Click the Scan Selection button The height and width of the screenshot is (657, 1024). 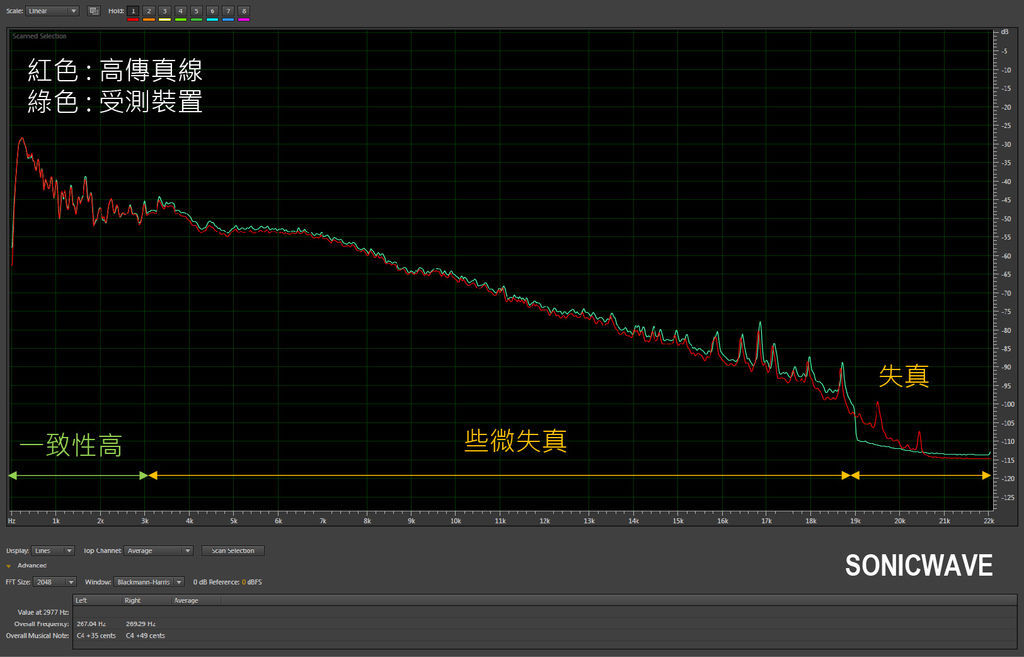pos(233,550)
